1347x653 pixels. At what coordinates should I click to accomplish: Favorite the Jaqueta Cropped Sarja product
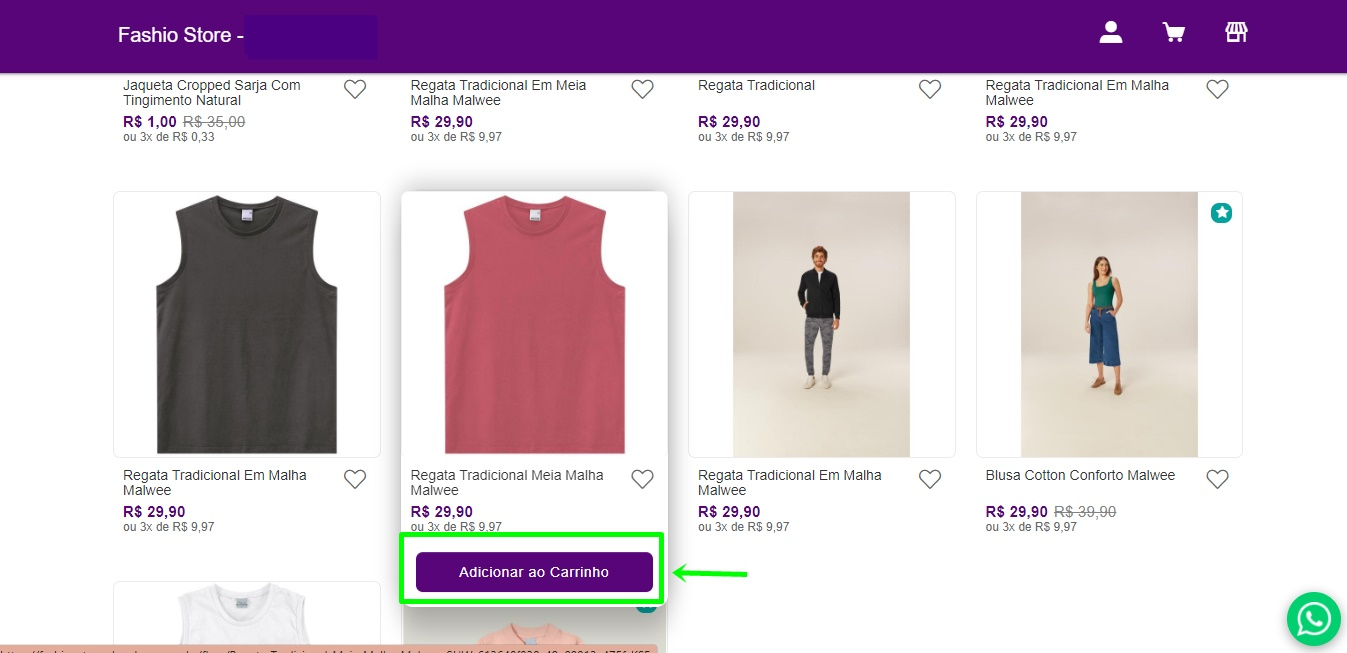click(x=355, y=90)
